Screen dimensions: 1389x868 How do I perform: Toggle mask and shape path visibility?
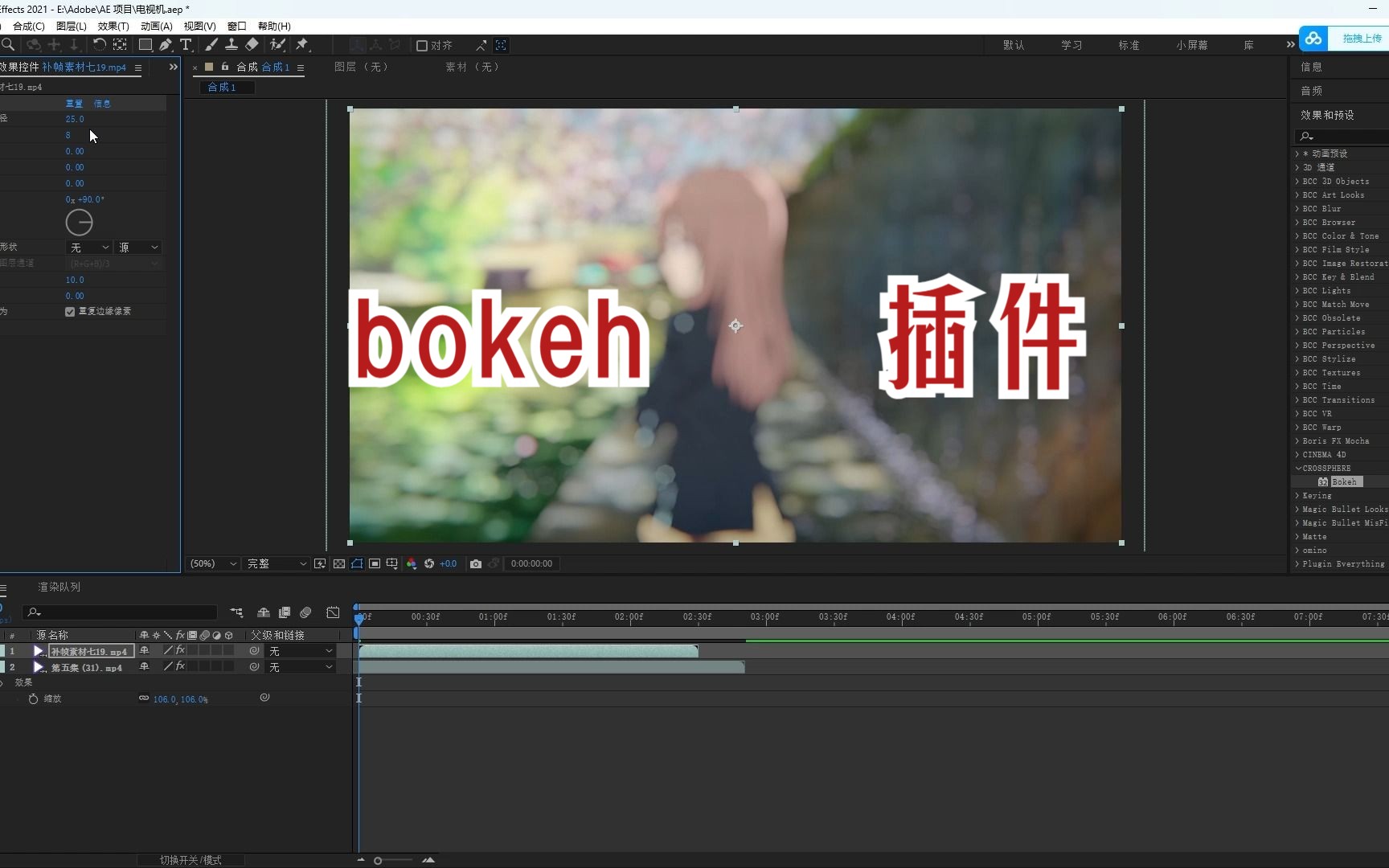pyautogui.click(x=357, y=563)
